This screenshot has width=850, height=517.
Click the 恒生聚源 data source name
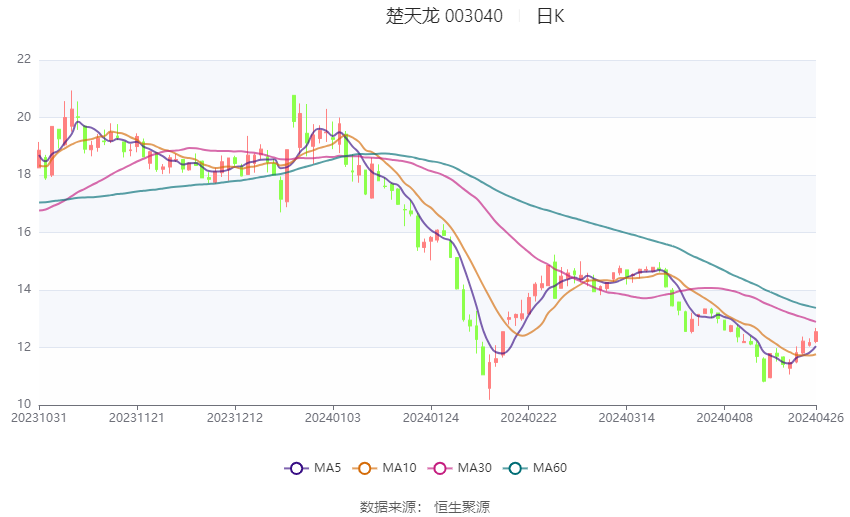(x=462, y=507)
